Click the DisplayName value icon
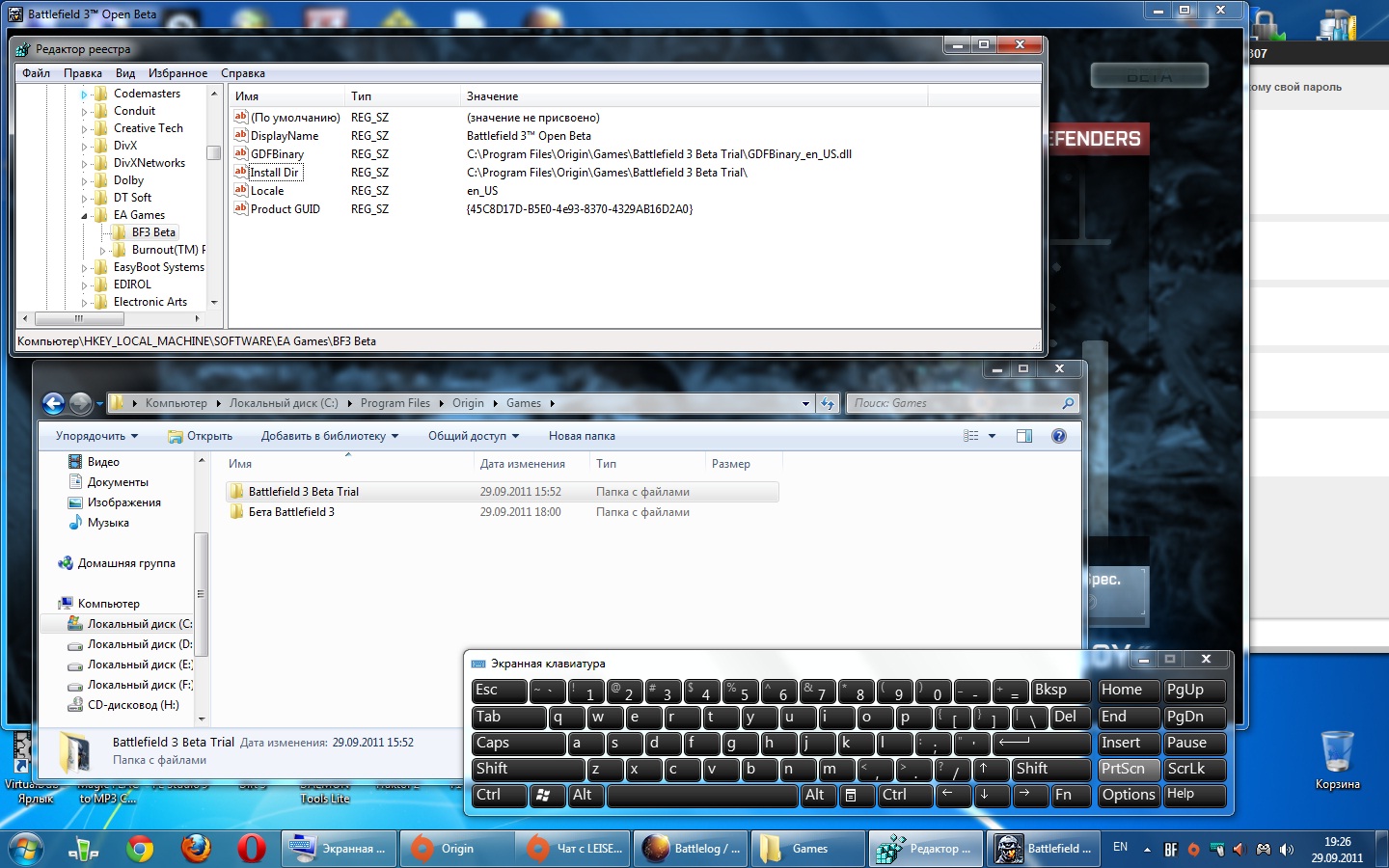The image size is (1389, 868). click(x=241, y=135)
